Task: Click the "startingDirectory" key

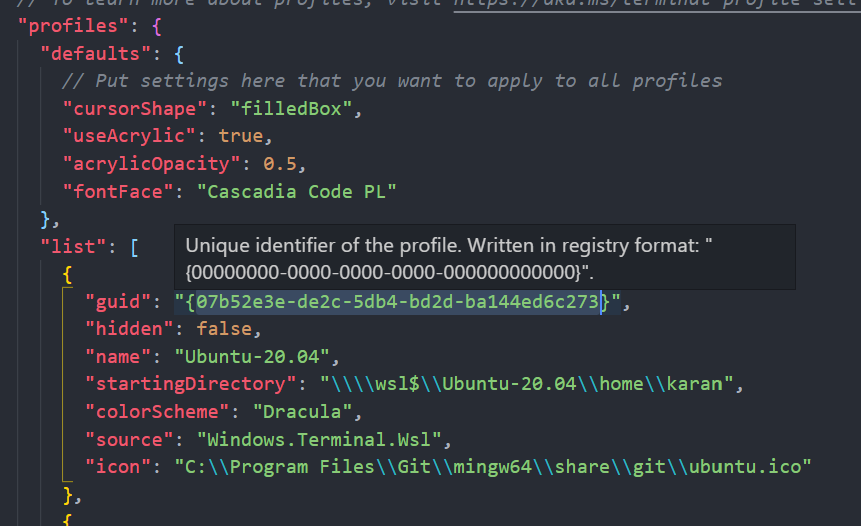Action: [x=191, y=384]
